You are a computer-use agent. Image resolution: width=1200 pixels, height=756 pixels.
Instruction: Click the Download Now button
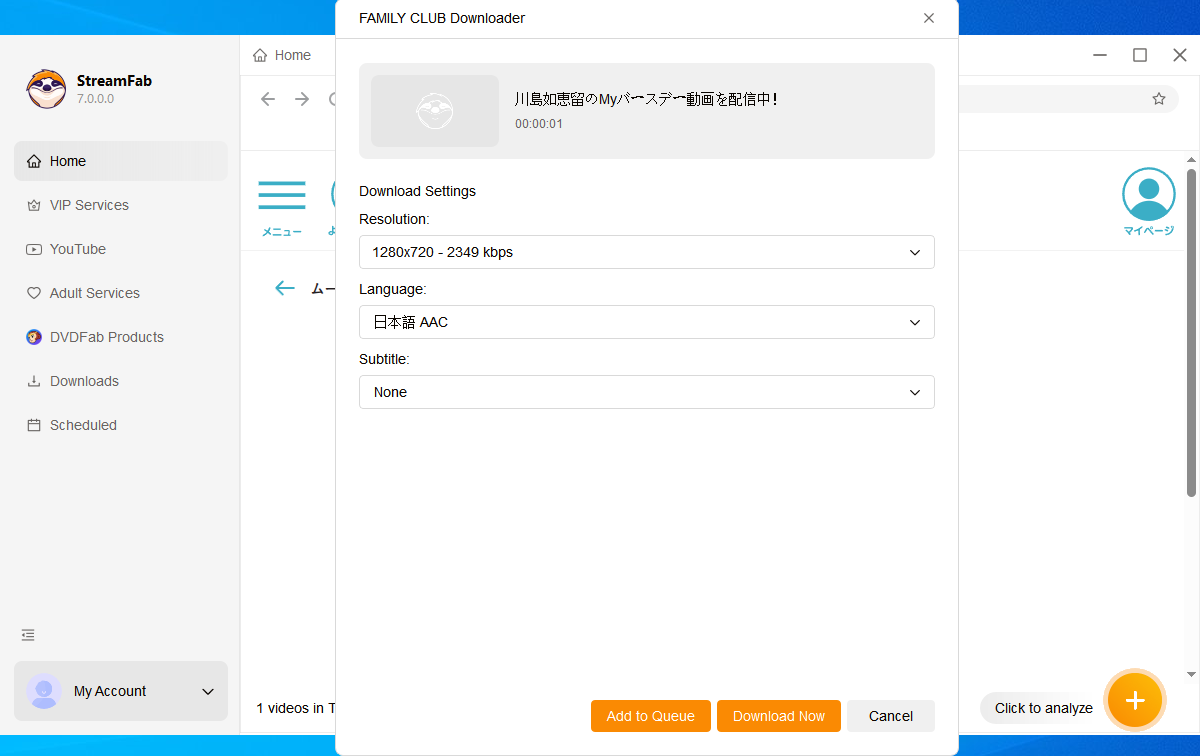click(x=779, y=716)
